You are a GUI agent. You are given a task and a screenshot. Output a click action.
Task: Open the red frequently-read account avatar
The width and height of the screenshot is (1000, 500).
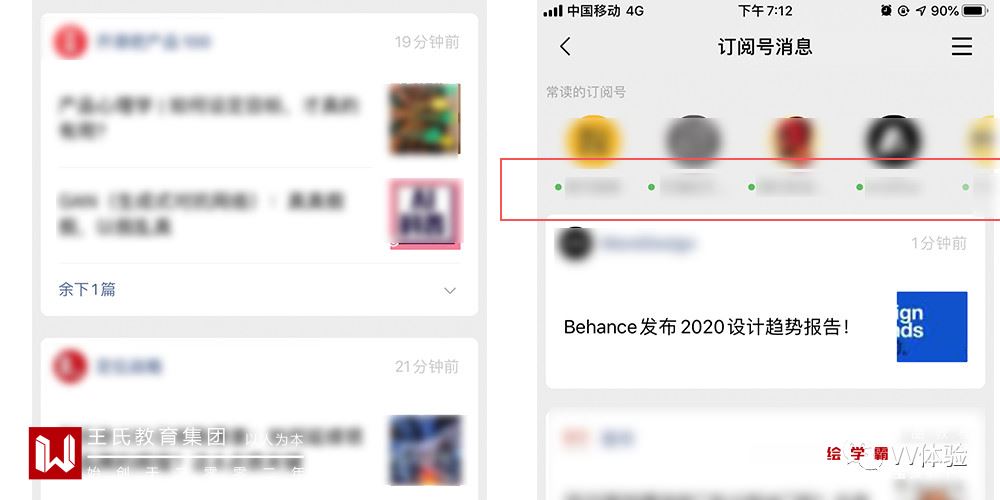[x=795, y=141]
